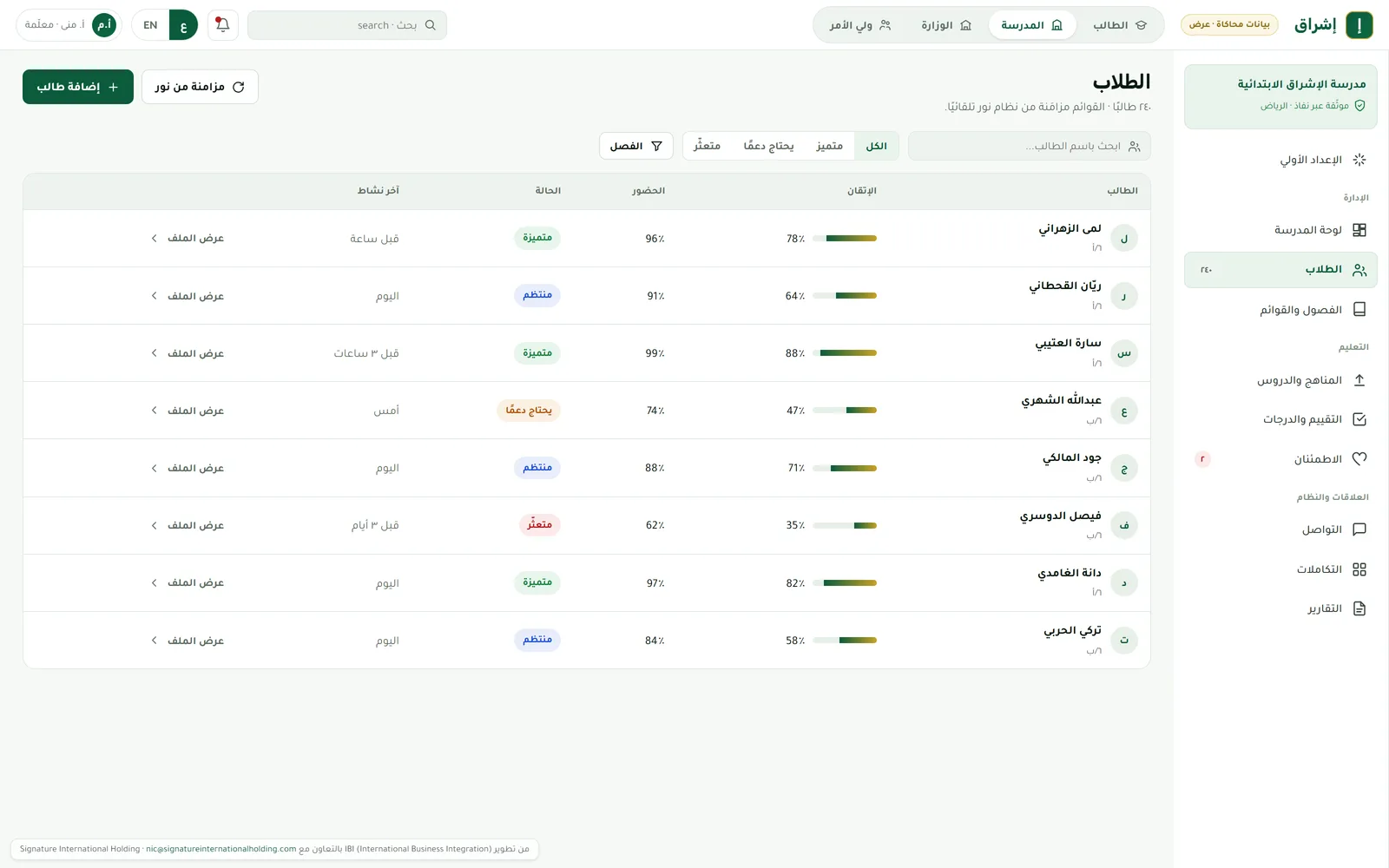
Task: Click avatar of ريّان القحطاني
Action: [x=1124, y=296]
